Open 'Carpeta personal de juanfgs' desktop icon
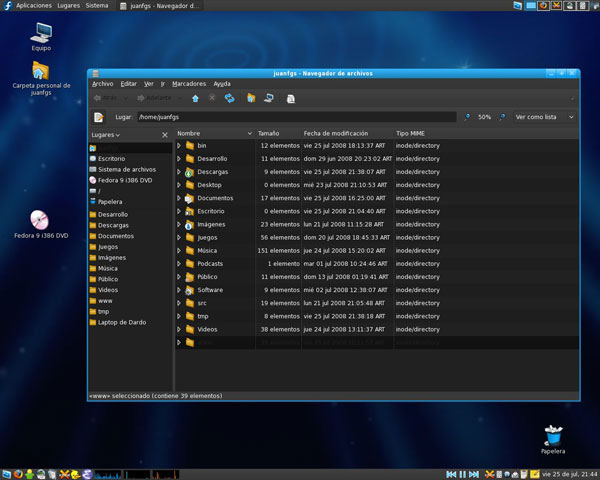 [x=41, y=78]
